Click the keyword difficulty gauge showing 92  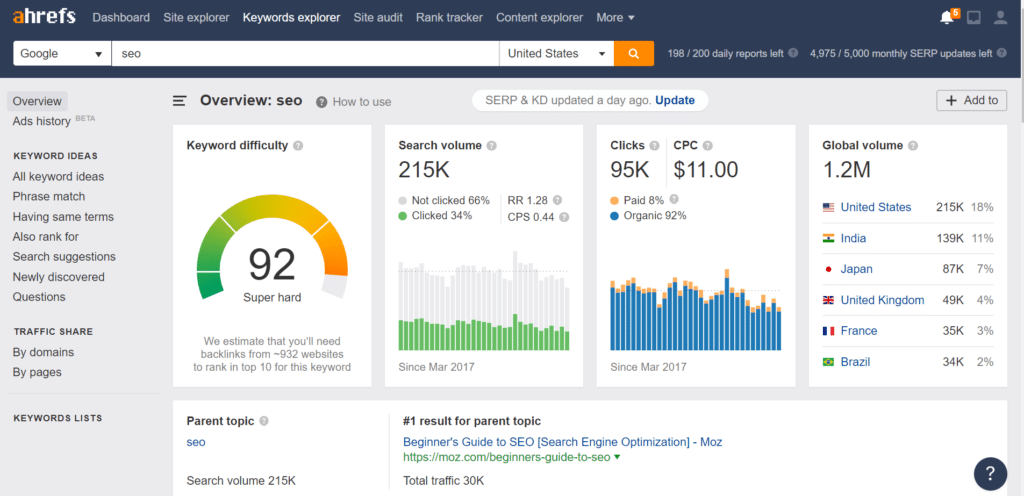point(272,249)
